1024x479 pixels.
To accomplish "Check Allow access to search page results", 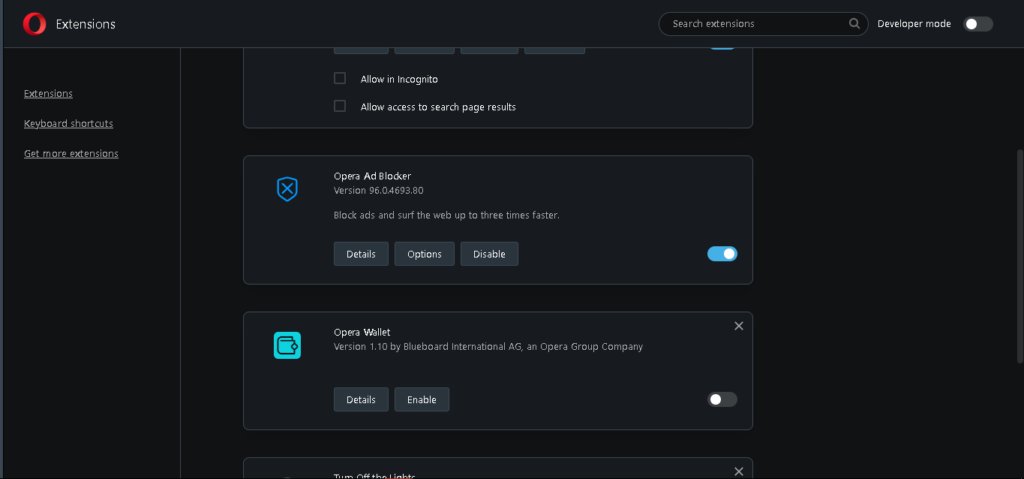I will (340, 106).
